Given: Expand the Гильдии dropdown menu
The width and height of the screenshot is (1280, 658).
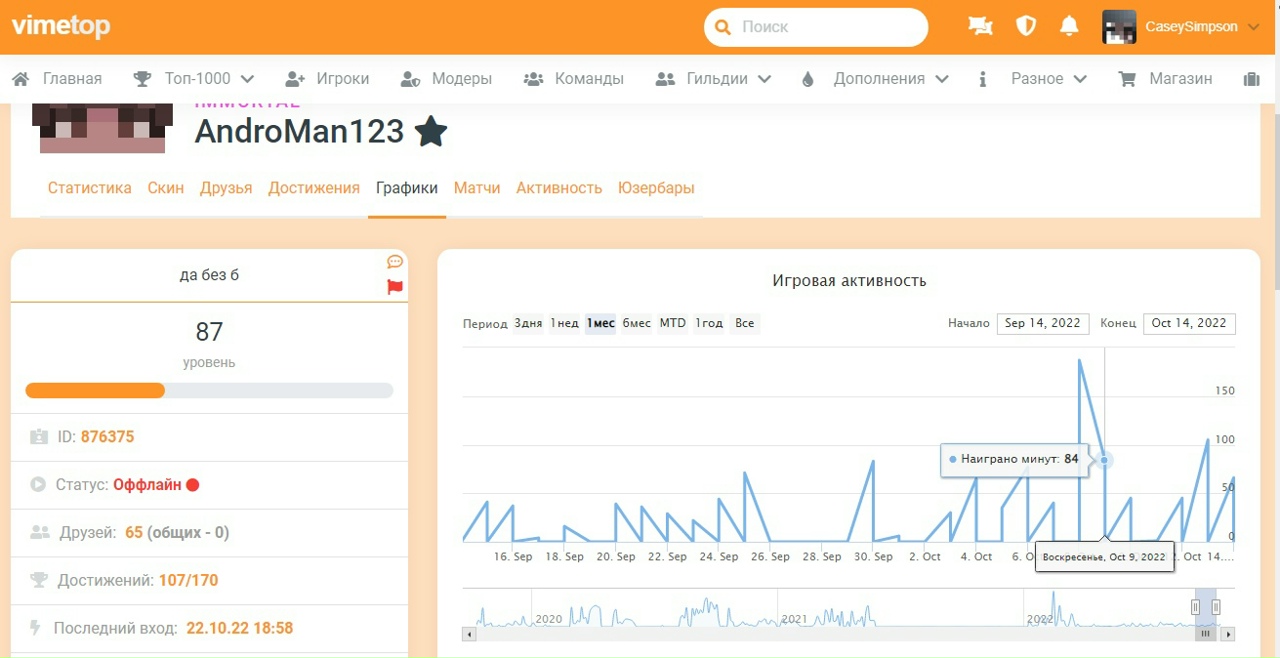Looking at the screenshot, I should coord(713,79).
